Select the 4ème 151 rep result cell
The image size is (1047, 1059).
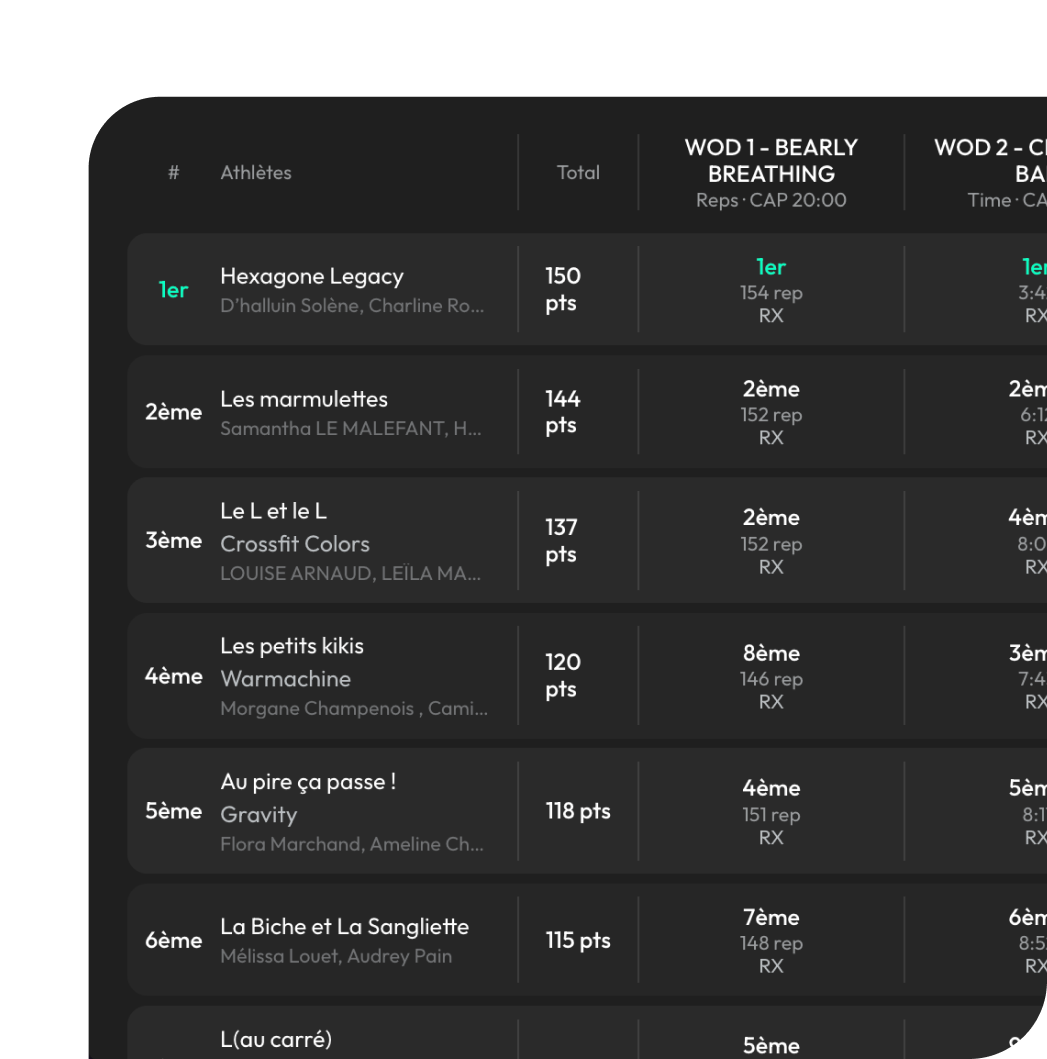point(771,812)
